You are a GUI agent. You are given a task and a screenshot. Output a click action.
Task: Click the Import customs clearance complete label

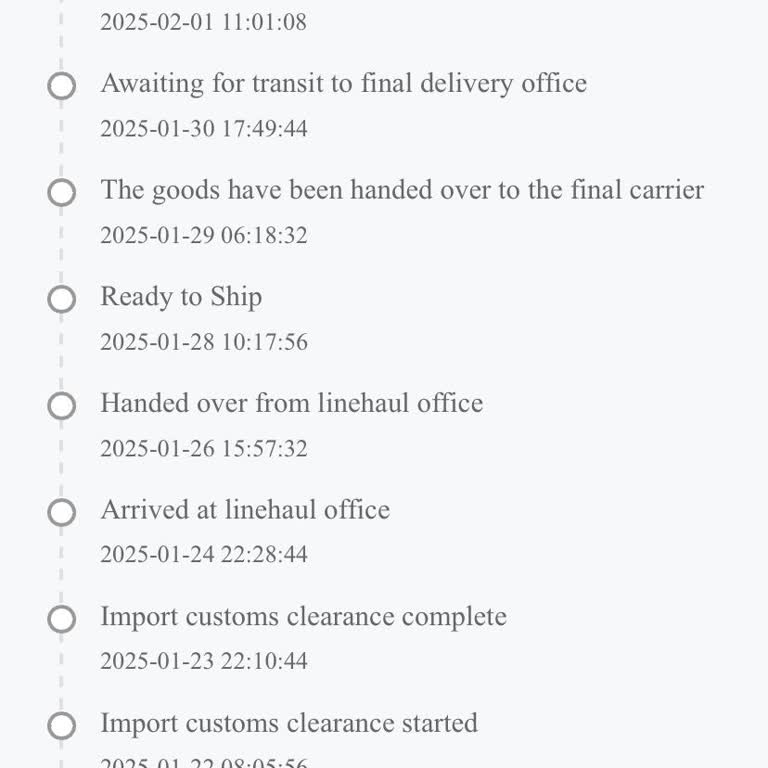[x=303, y=617]
